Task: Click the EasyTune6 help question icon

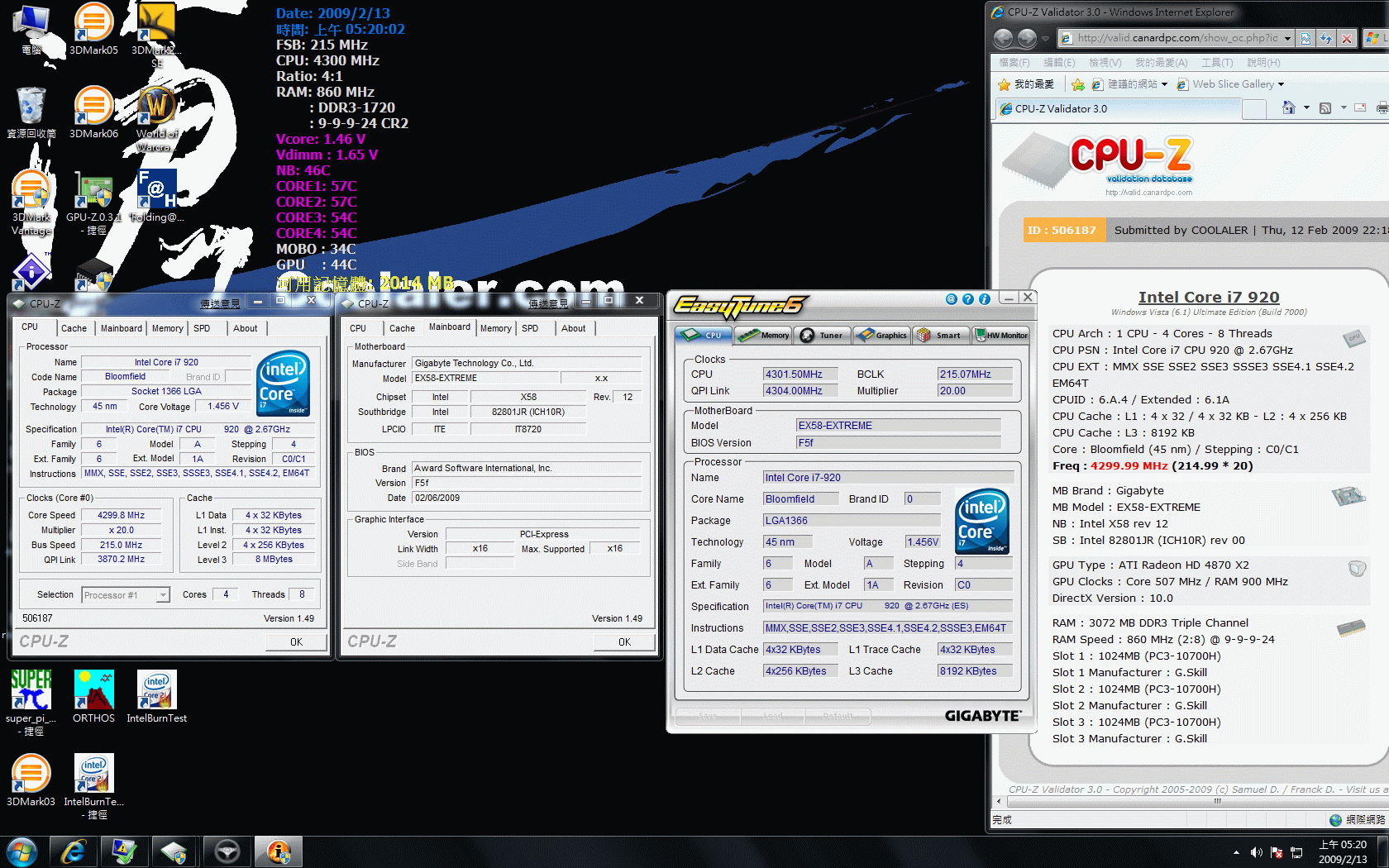Action: pos(967,299)
